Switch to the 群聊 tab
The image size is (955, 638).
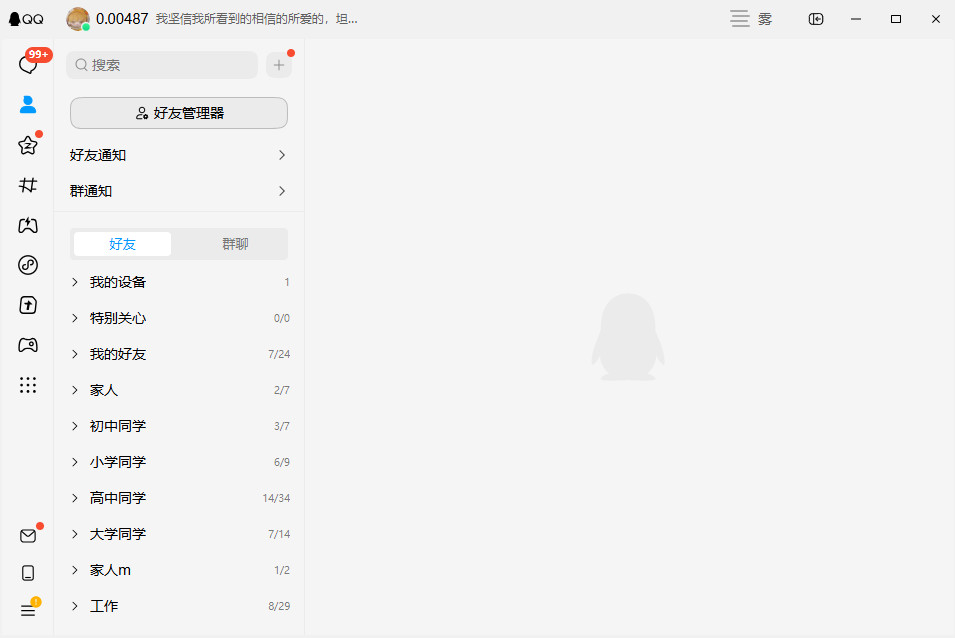pos(235,244)
